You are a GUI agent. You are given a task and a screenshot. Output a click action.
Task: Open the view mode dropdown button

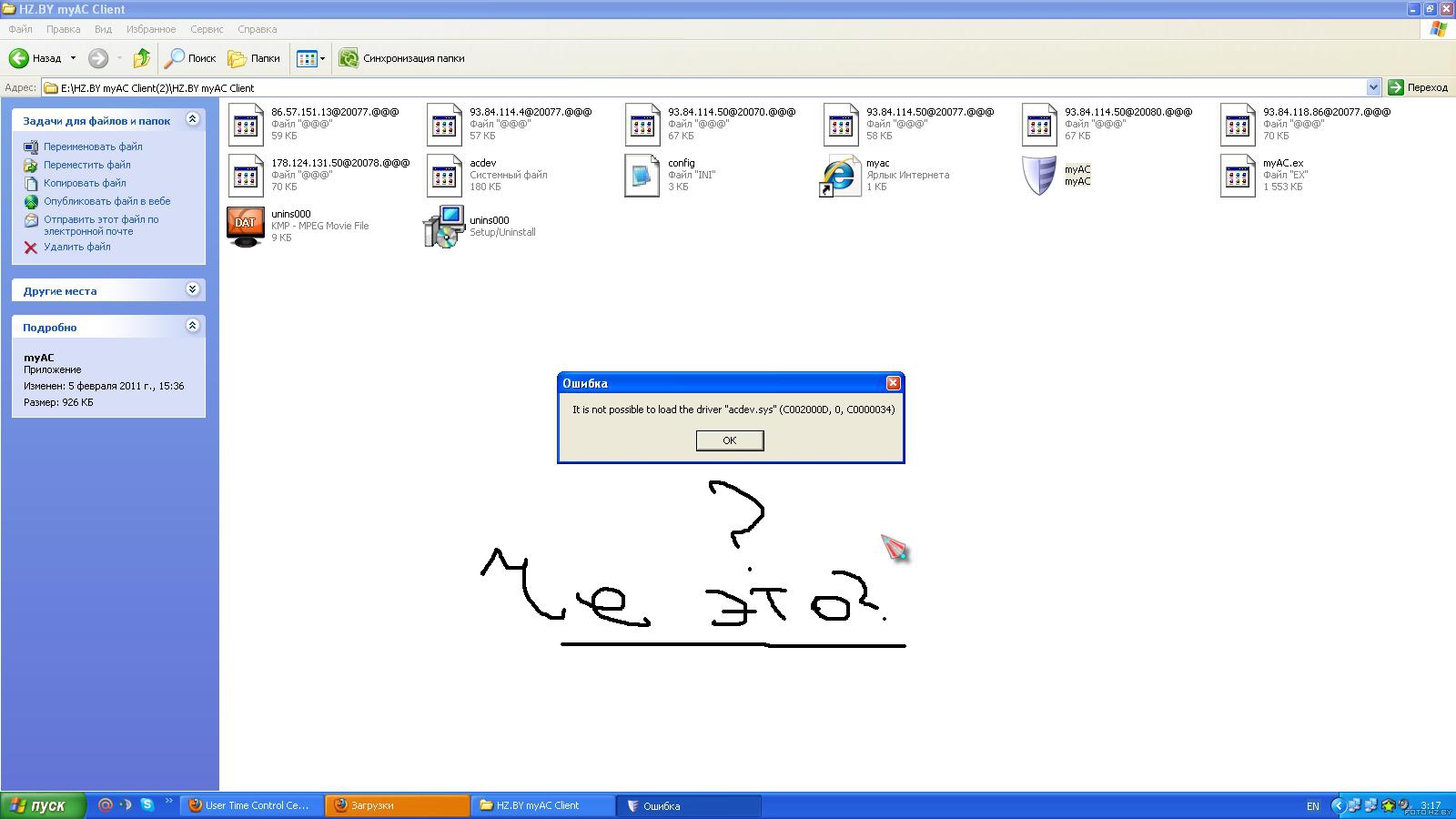310,58
